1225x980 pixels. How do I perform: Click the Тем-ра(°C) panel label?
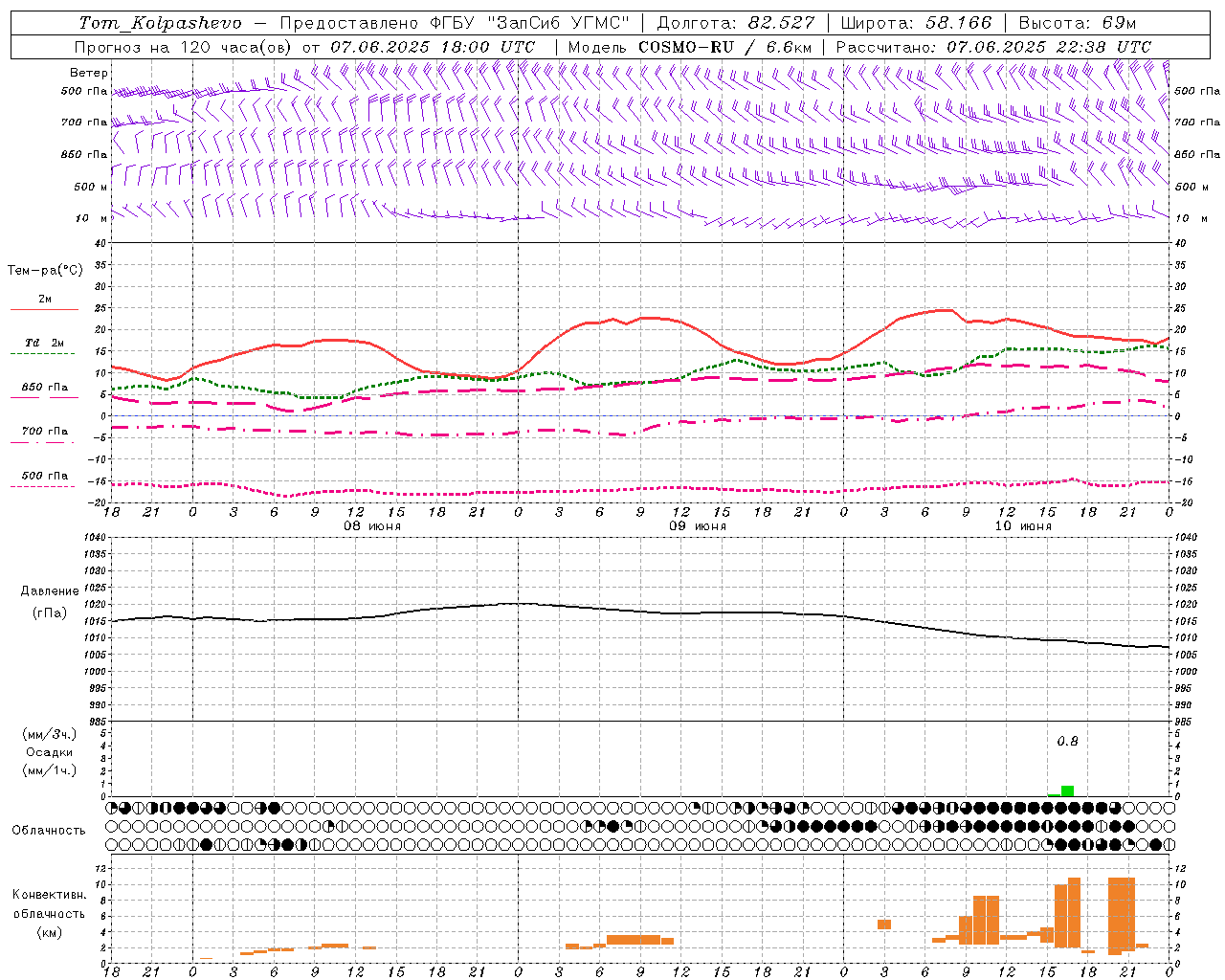[45, 271]
